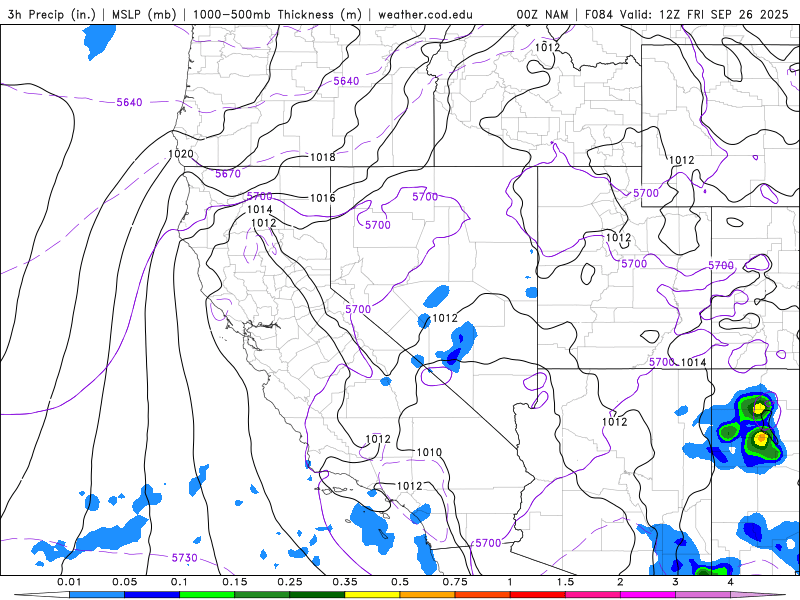800x600 pixels.
Task: Click the light blue 0.01–0.05 legend swatch
Action: (97, 595)
